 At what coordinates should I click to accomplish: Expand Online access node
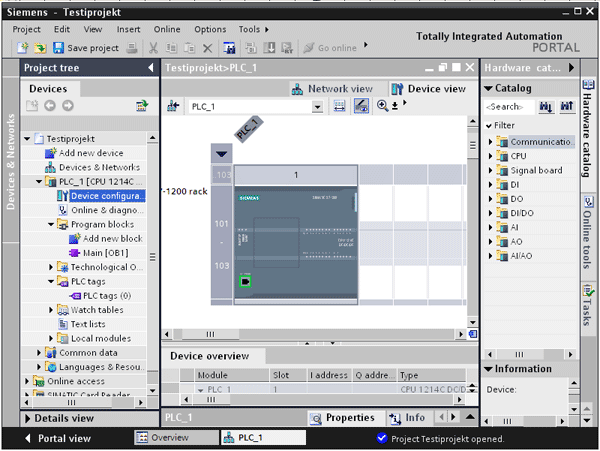point(27,381)
